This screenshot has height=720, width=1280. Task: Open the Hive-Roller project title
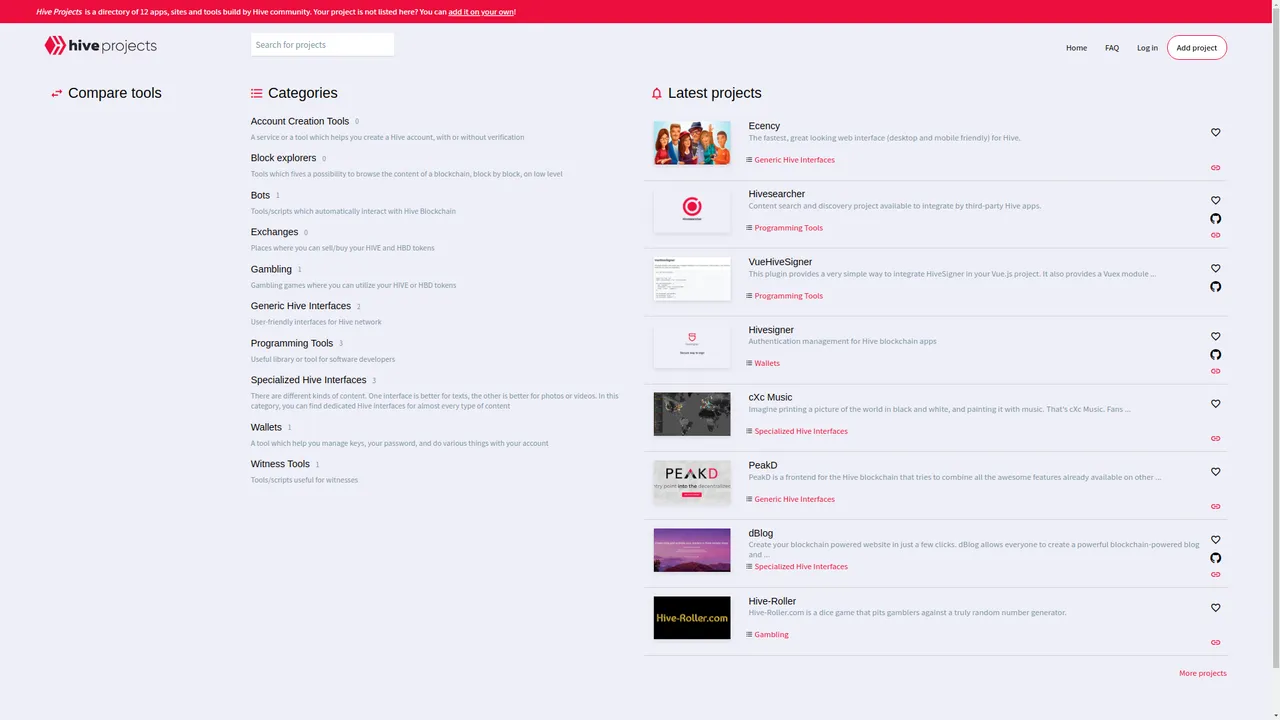pyautogui.click(x=772, y=601)
